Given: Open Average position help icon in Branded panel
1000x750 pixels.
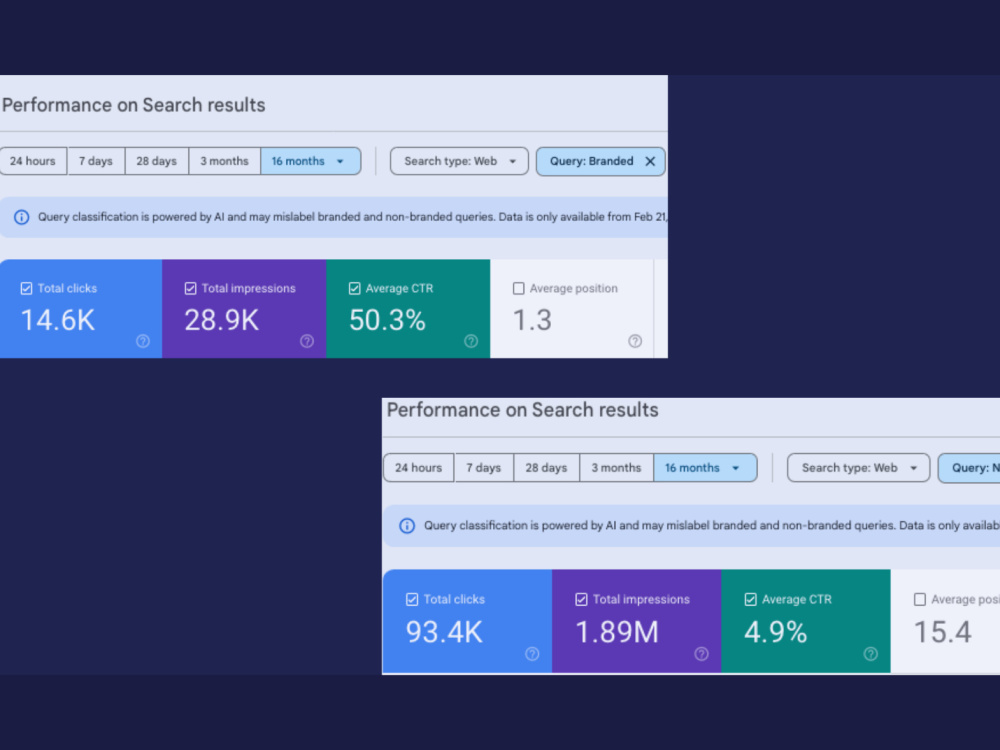Looking at the screenshot, I should (x=635, y=341).
